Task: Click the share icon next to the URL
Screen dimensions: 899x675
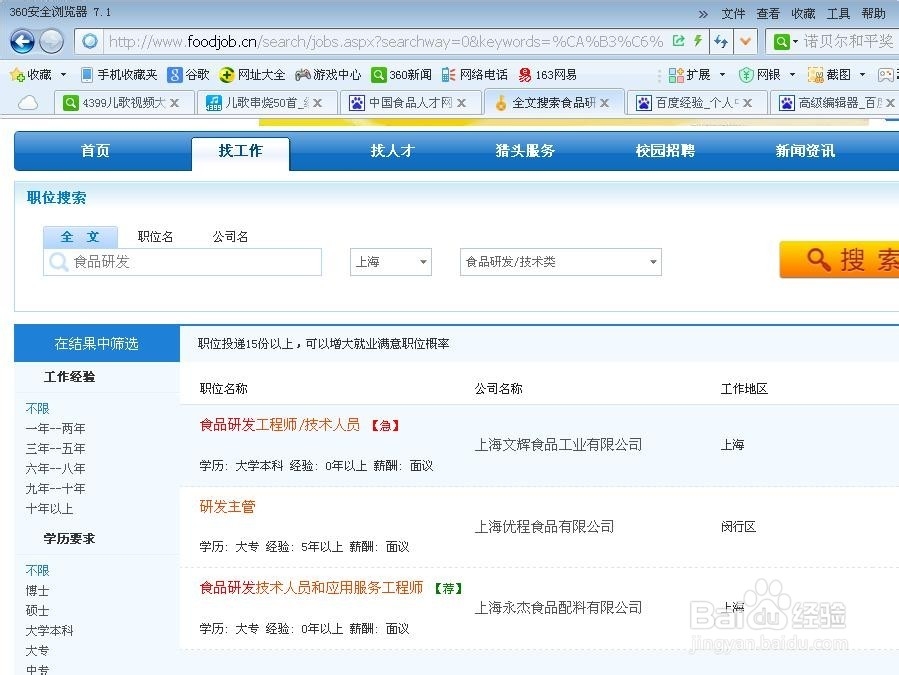Action: pos(677,41)
